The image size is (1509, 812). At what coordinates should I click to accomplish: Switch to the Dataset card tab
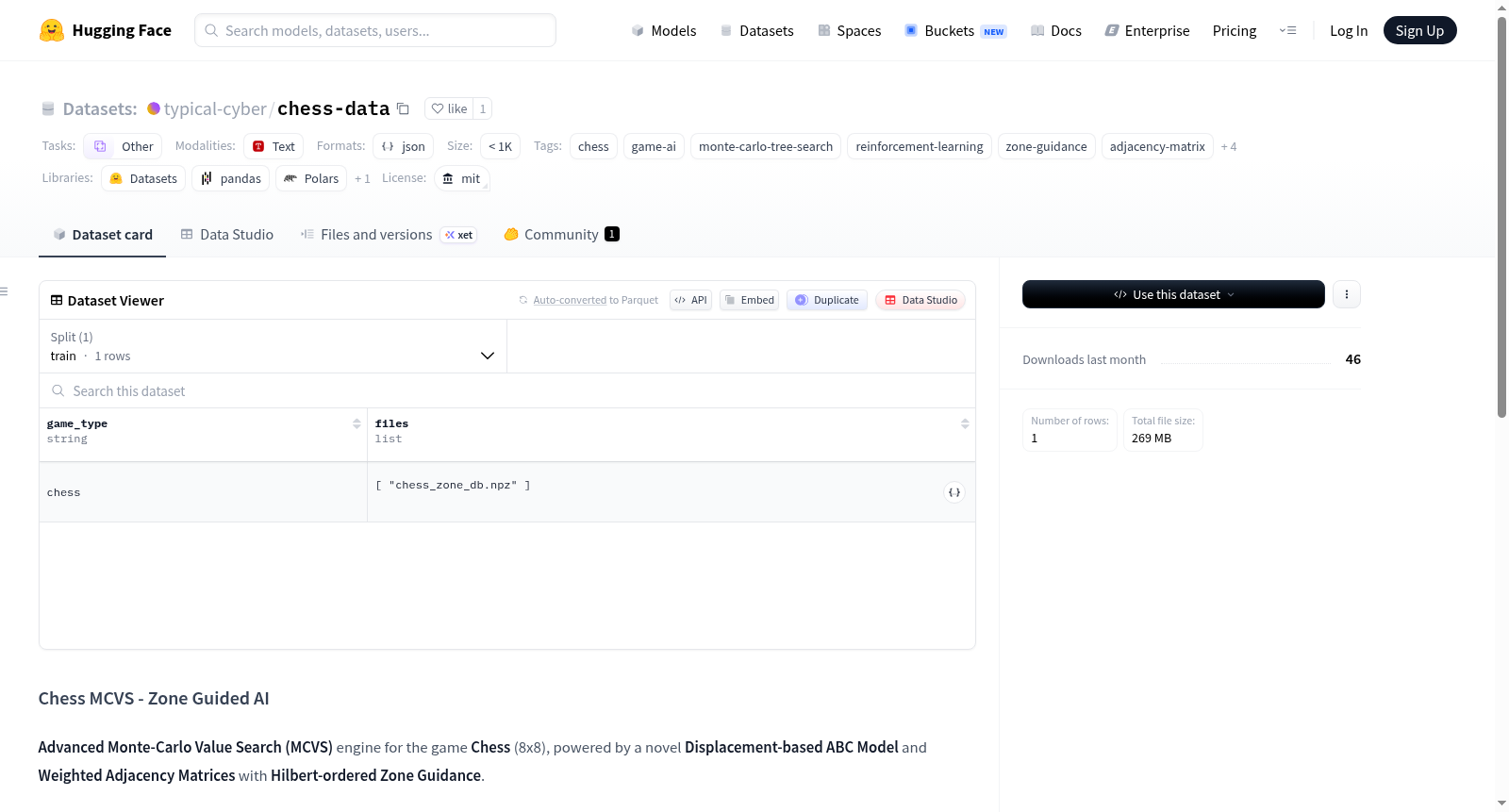[103, 235]
